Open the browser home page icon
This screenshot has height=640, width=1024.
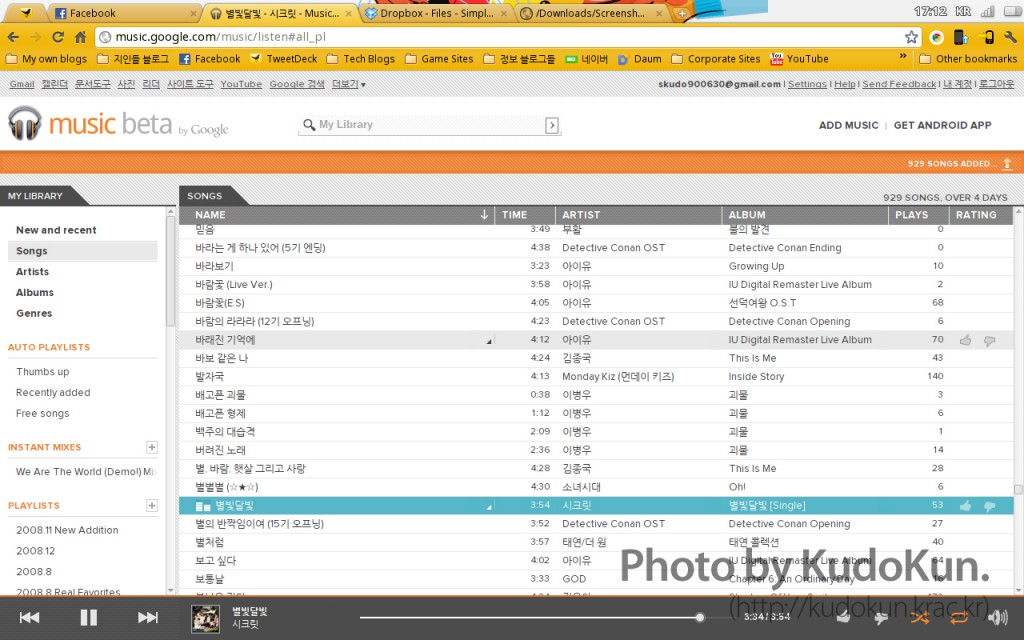(x=80, y=37)
